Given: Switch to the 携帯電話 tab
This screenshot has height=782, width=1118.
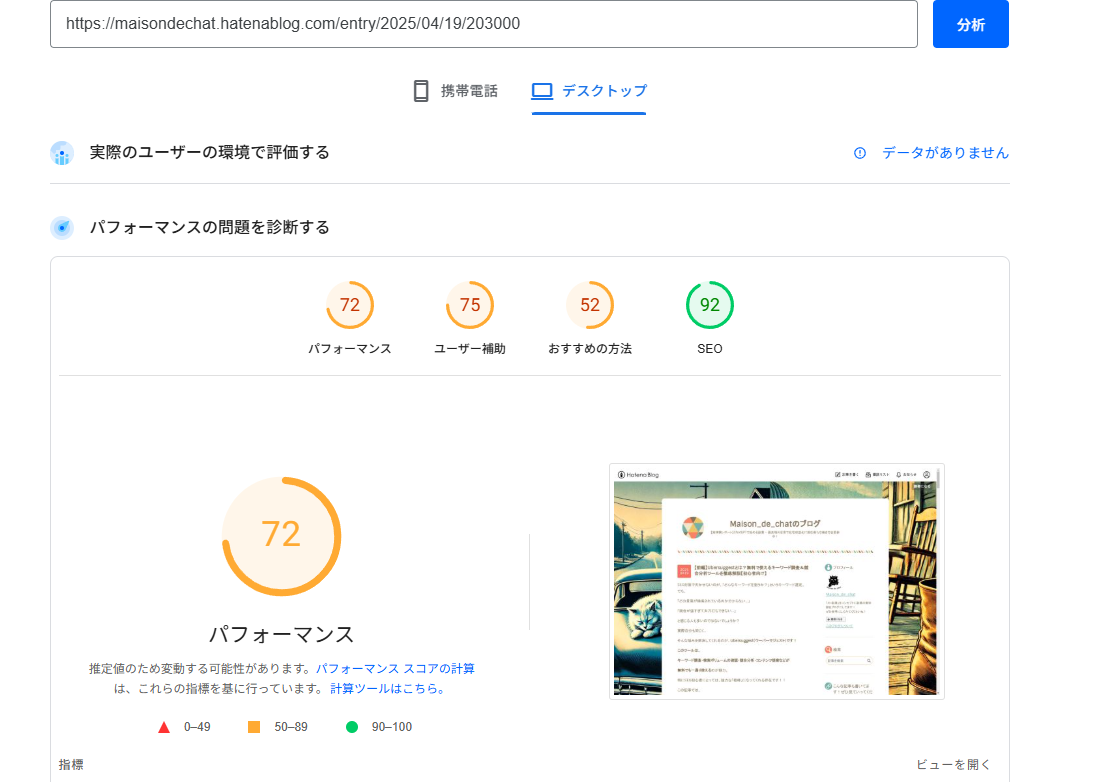Looking at the screenshot, I should tap(456, 91).
